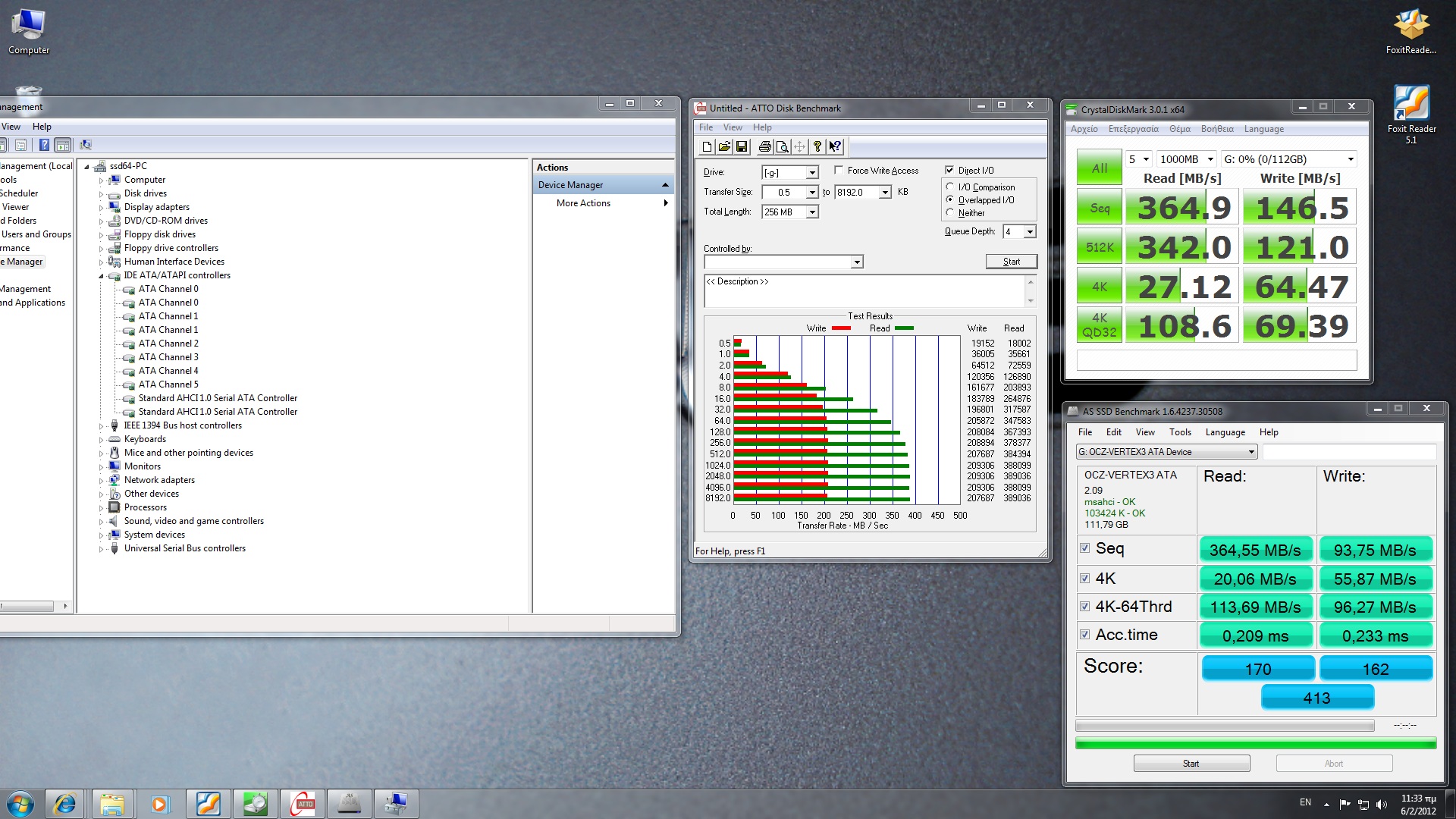Open the Computer desktop icon
The image size is (1456, 819).
point(29,32)
